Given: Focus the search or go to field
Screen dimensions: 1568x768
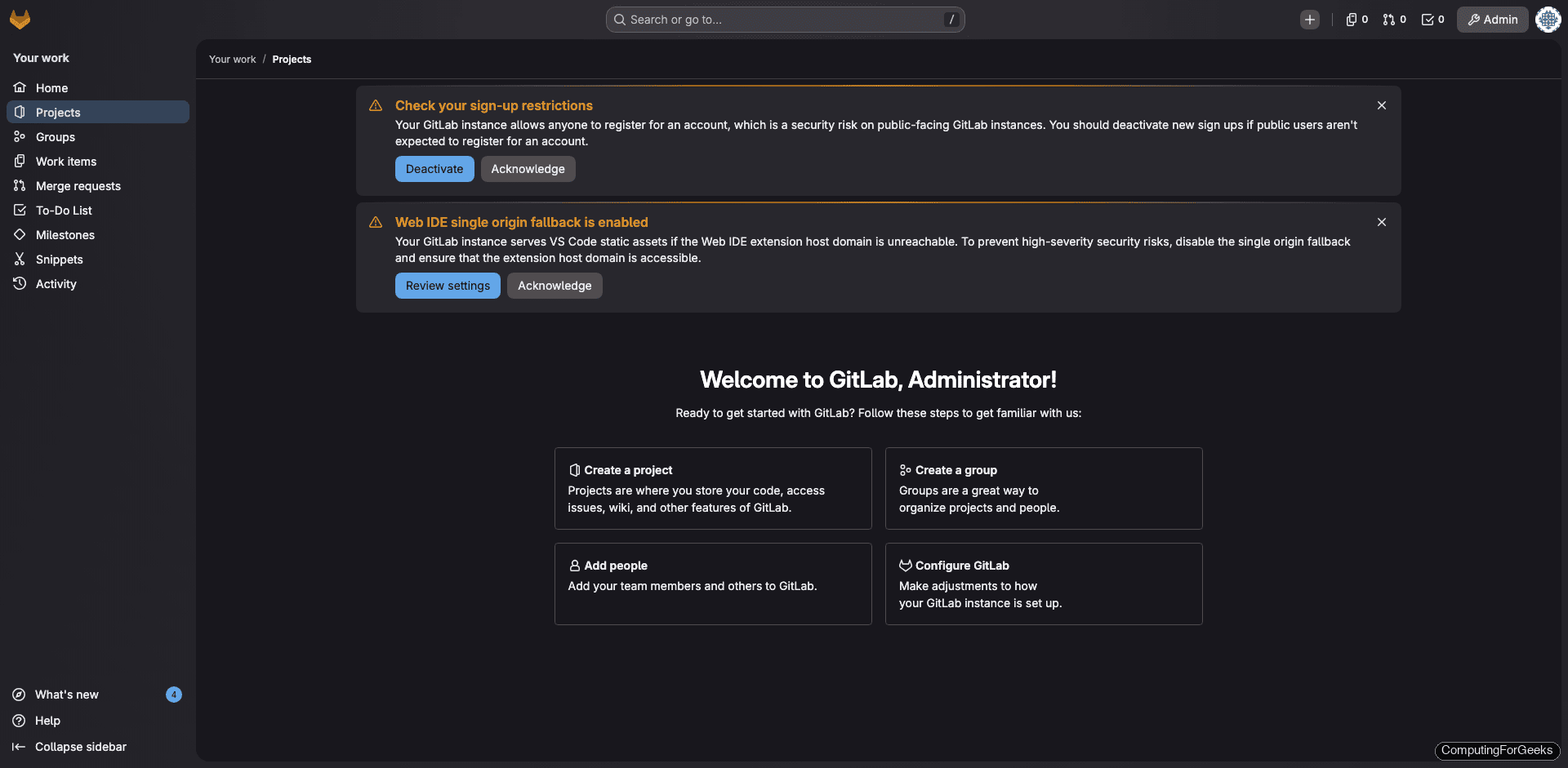Looking at the screenshot, I should tap(784, 19).
